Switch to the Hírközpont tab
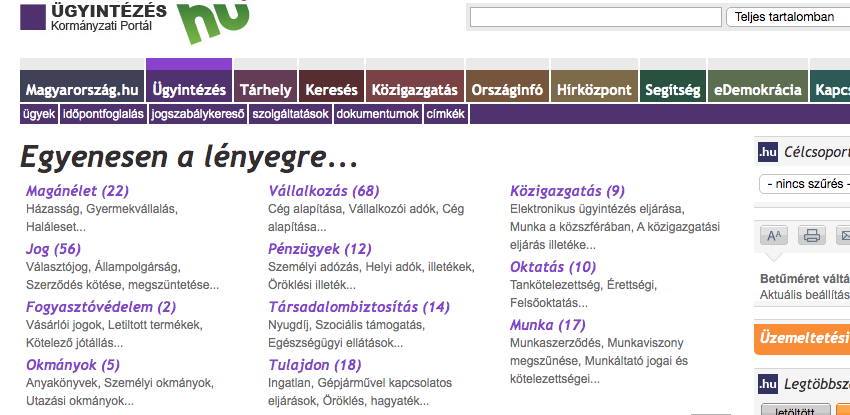Screen dimensions: 850x415 coord(594,86)
